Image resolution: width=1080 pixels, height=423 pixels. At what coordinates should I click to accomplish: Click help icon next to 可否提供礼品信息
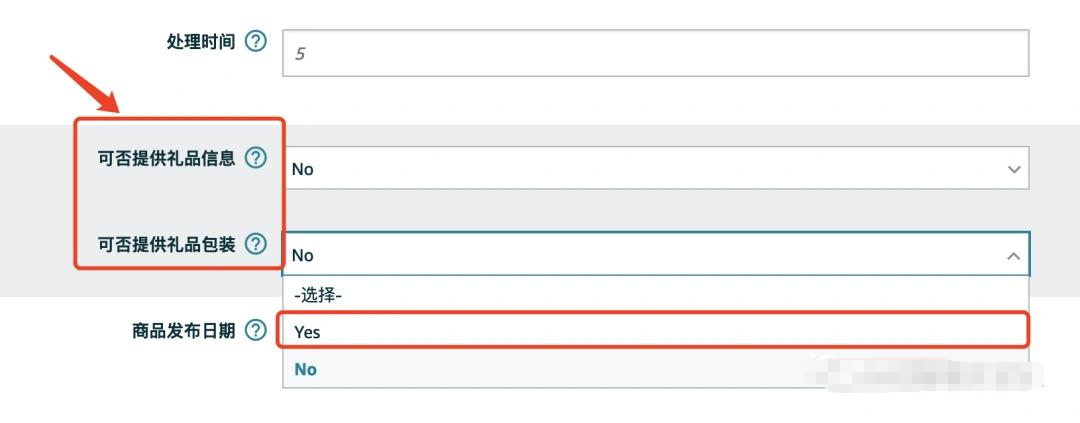tap(256, 158)
